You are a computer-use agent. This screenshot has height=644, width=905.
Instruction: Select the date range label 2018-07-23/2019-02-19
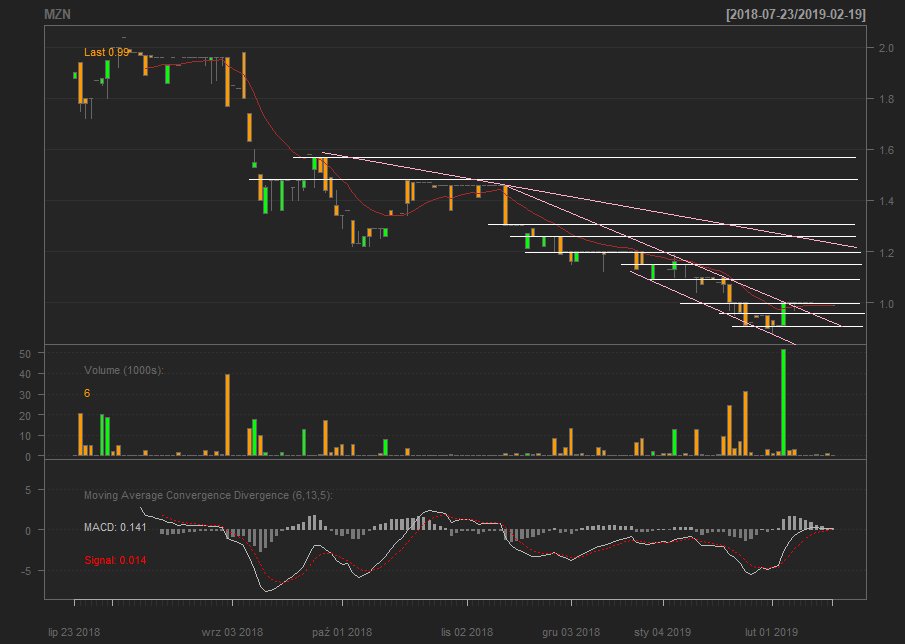[x=796, y=14]
